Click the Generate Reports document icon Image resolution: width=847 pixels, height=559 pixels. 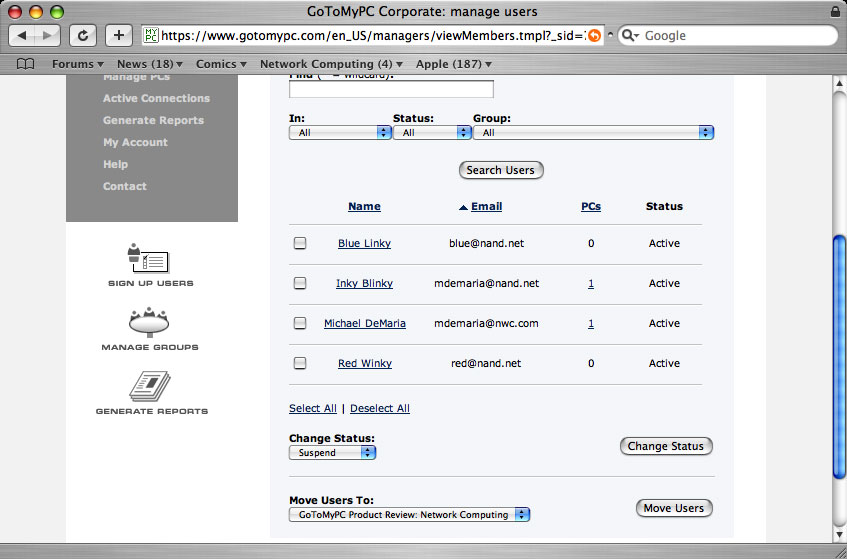149,386
